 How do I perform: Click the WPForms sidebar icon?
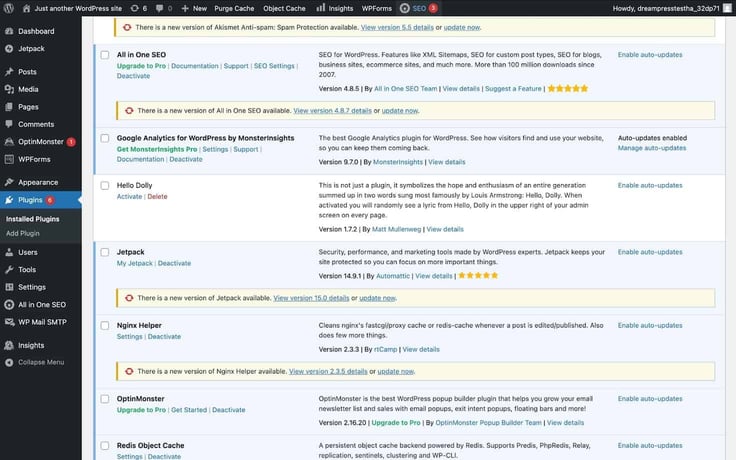(9, 159)
